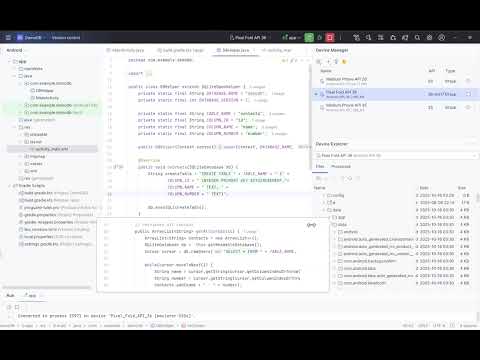The height and width of the screenshot is (360, 480).
Task: Click Stop icon in Run panel
Action: pos(17,307)
